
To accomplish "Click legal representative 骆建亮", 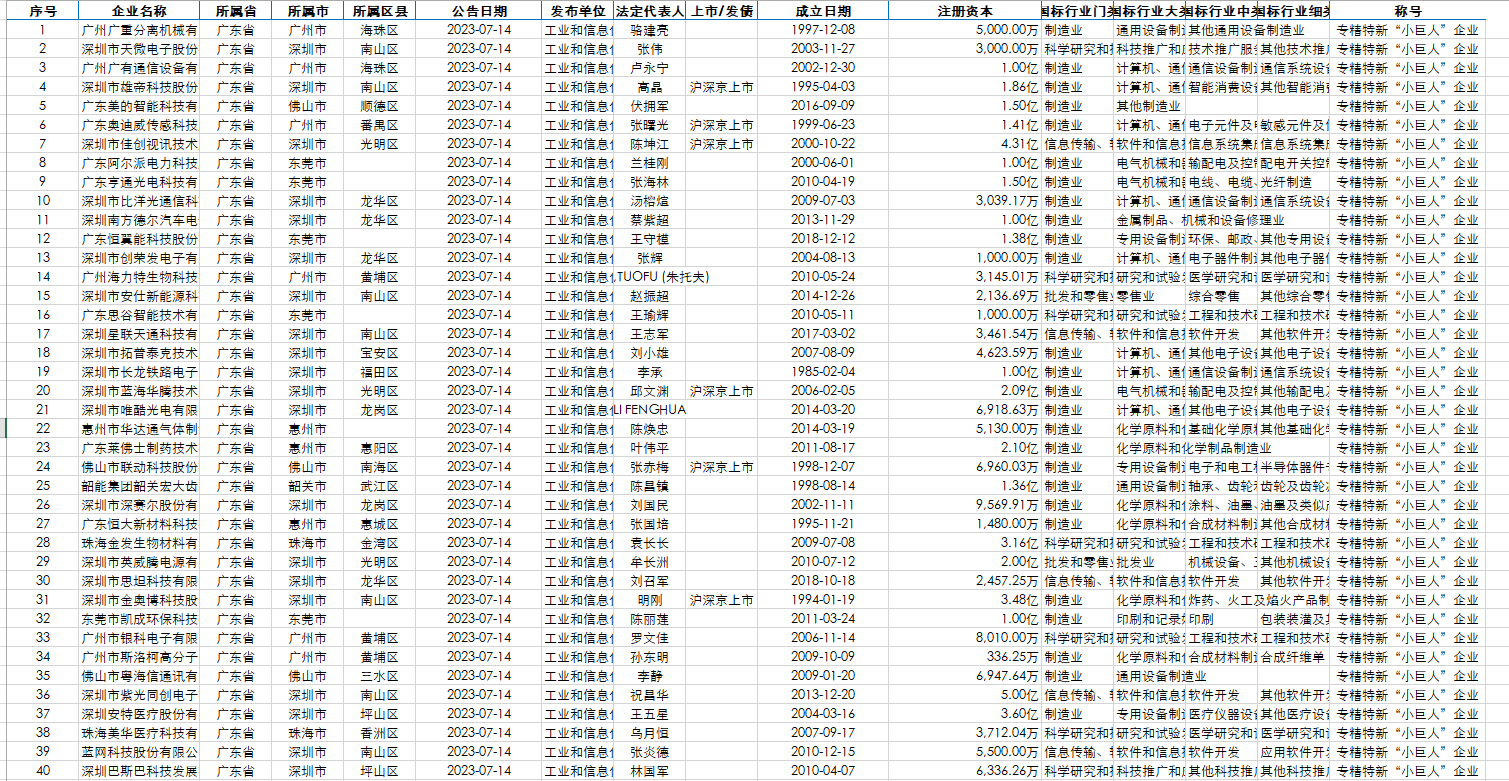I will pyautogui.click(x=650, y=30).
